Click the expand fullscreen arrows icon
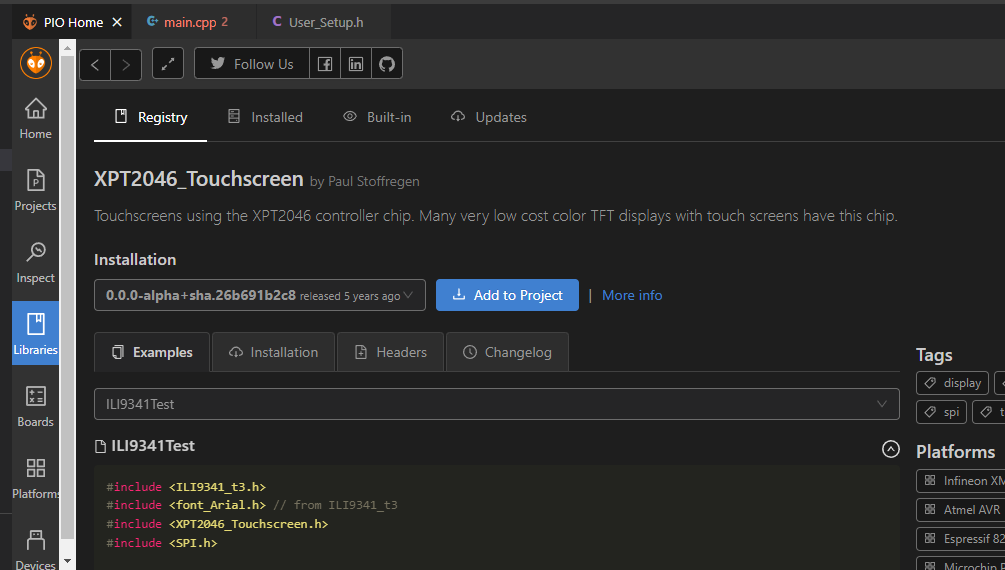The width and height of the screenshot is (1005, 570). pyautogui.click(x=168, y=63)
